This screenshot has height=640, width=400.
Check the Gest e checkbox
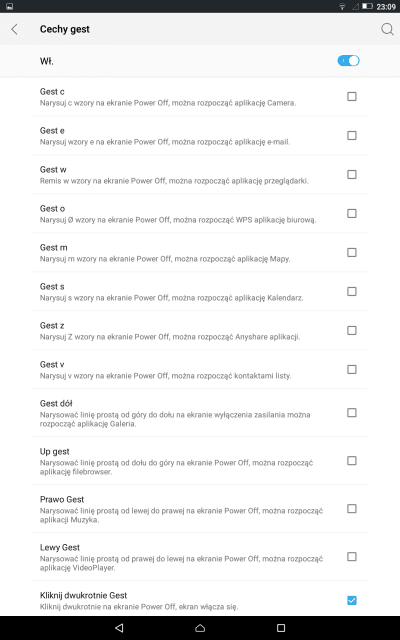(351, 136)
